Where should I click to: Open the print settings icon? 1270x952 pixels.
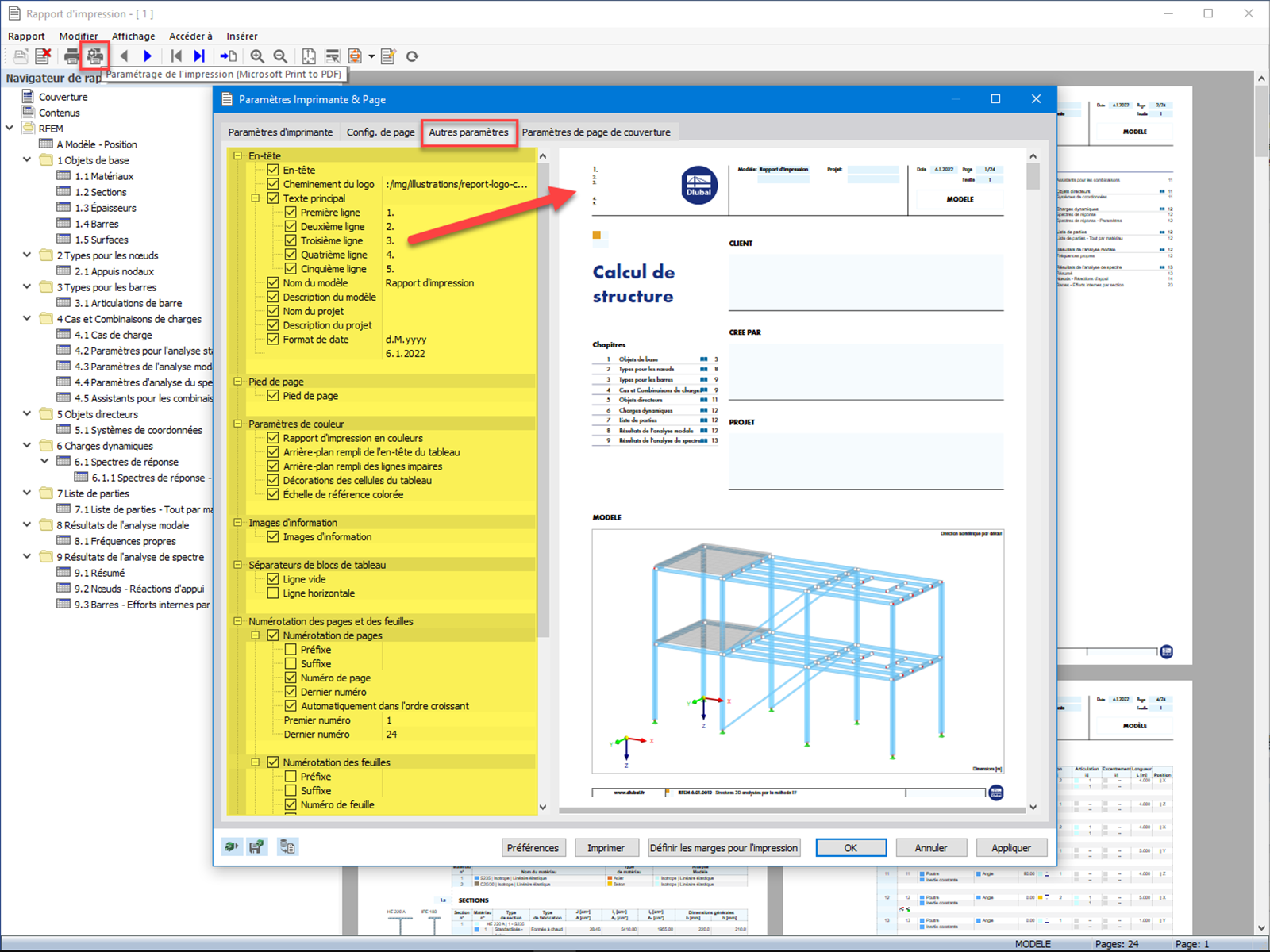(x=94, y=56)
